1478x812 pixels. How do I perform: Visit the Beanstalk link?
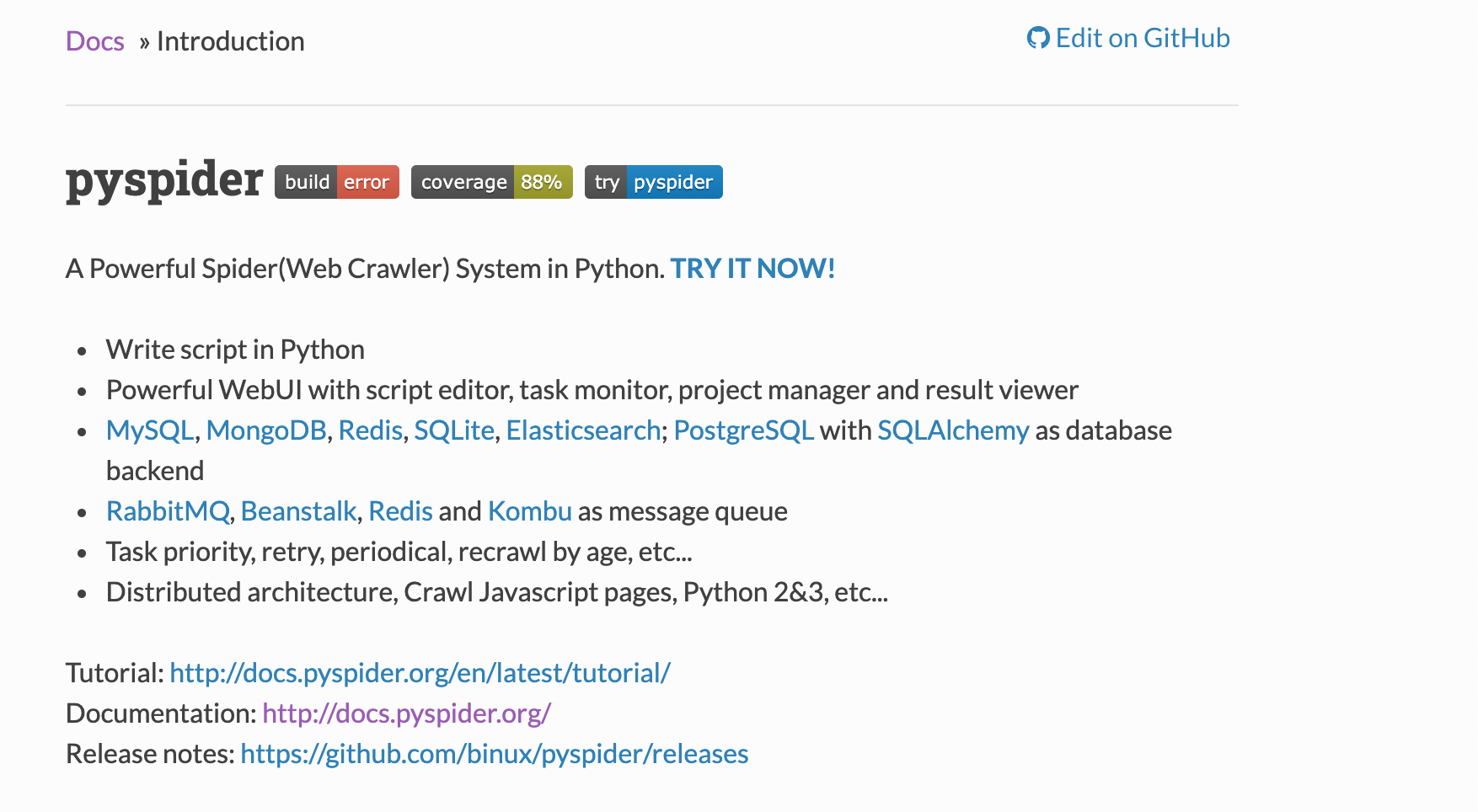tap(298, 511)
